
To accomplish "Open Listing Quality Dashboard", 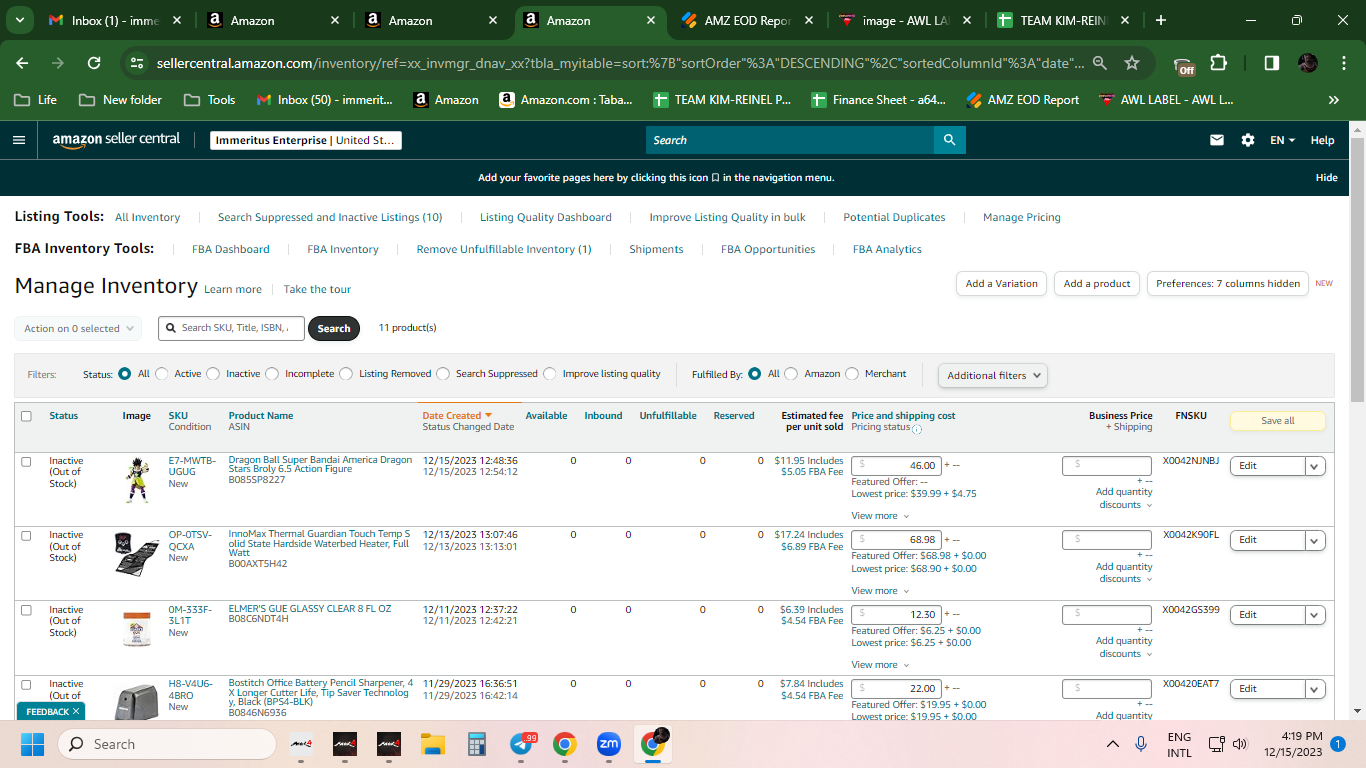I will pyautogui.click(x=546, y=217).
